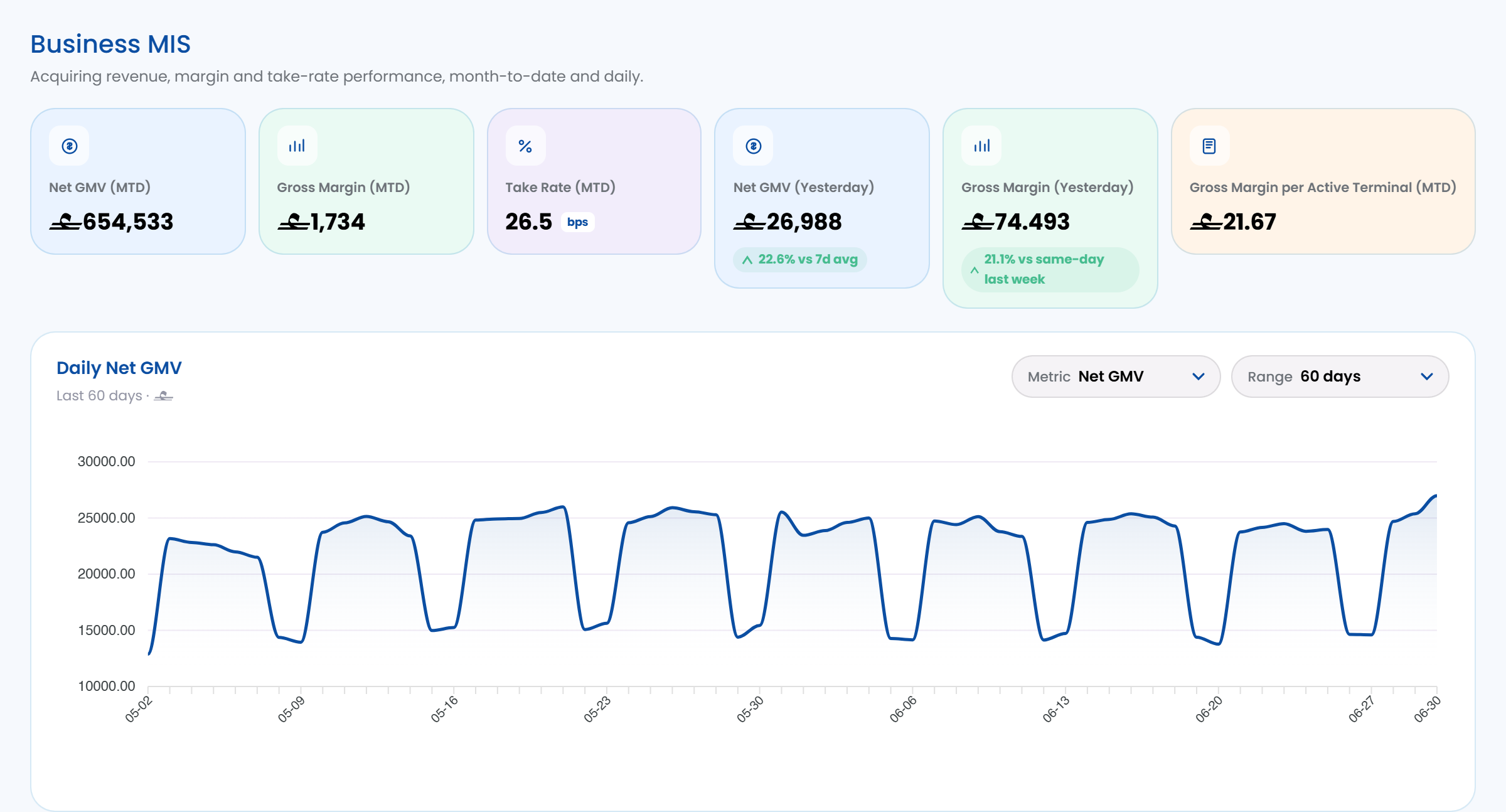Click the 06-27 x-axis date label
This screenshot has width=1506, height=812.
[x=1362, y=709]
